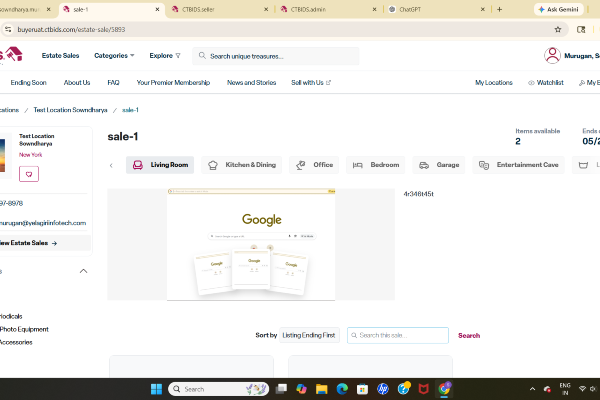Open the HP app on taskbar
600x400 pixels.
(383, 389)
